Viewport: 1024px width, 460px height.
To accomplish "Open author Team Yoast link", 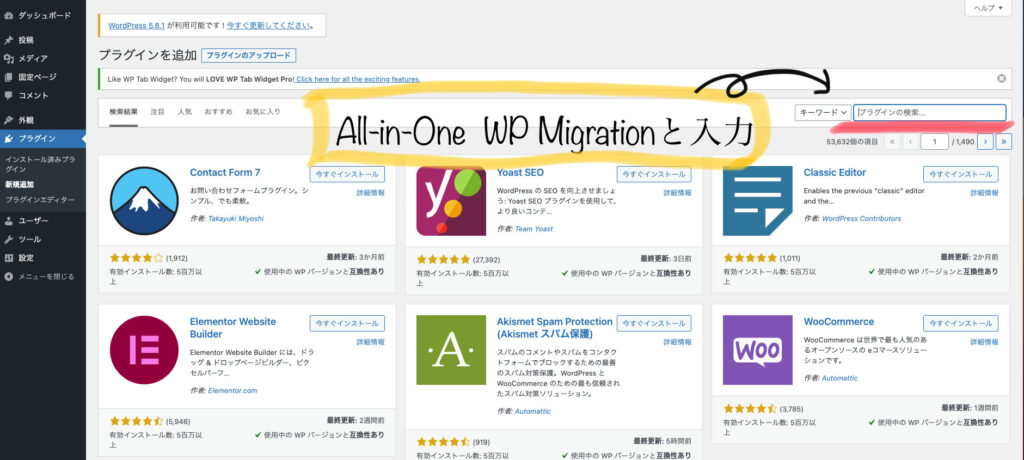I will 534,229.
